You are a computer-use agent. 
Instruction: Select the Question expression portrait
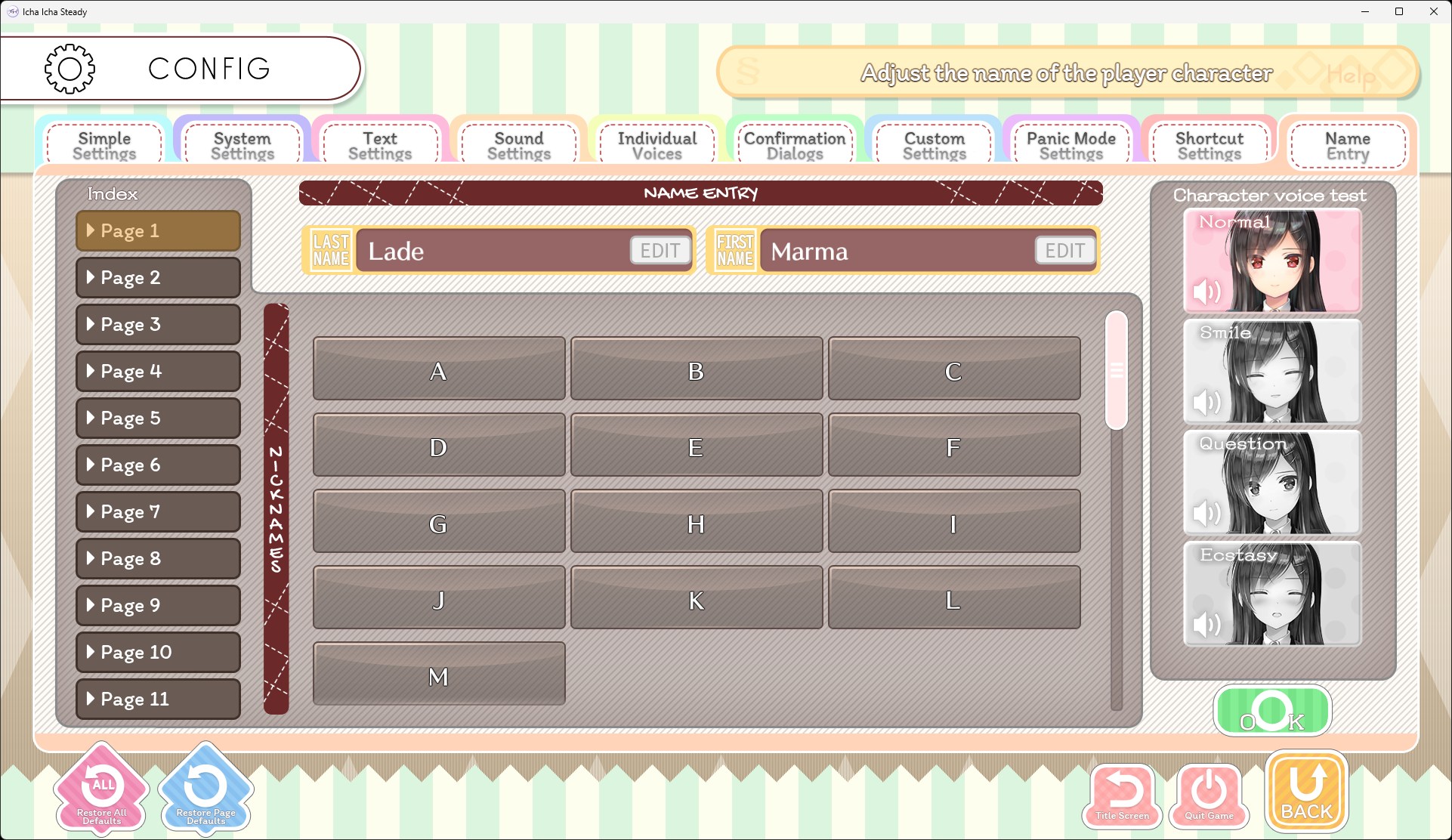(x=1272, y=483)
